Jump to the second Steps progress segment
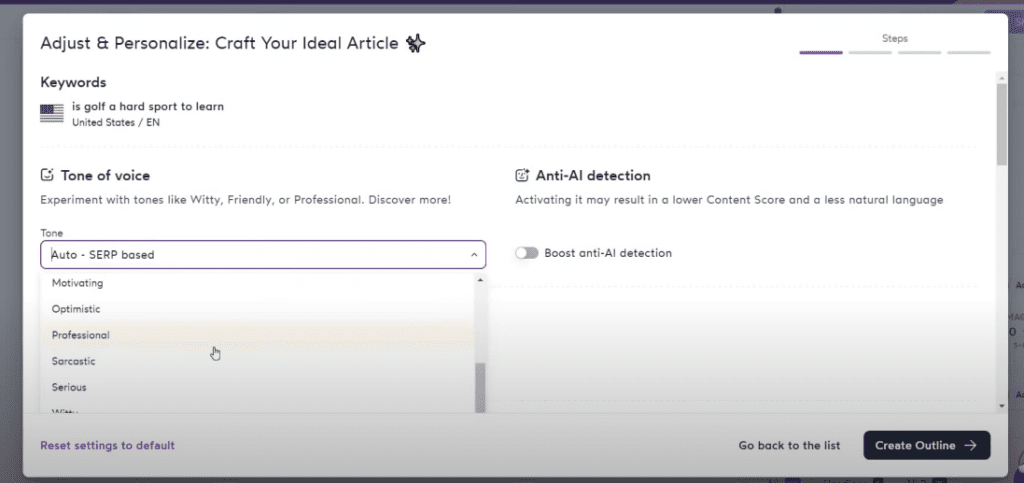Viewport: 1024px width, 483px height. coord(869,52)
